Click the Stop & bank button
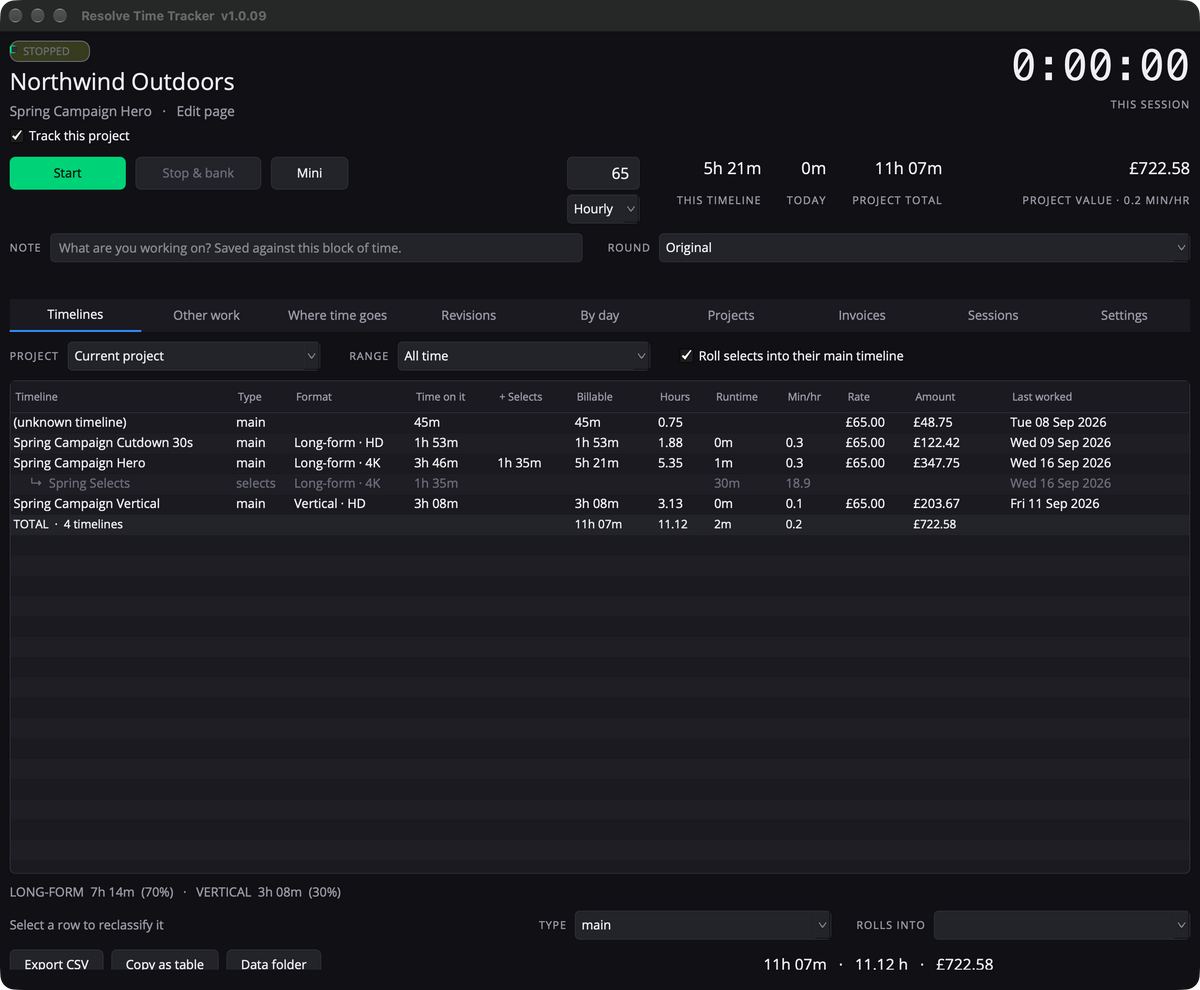Screen dimensions: 1200x990 (x=198, y=173)
